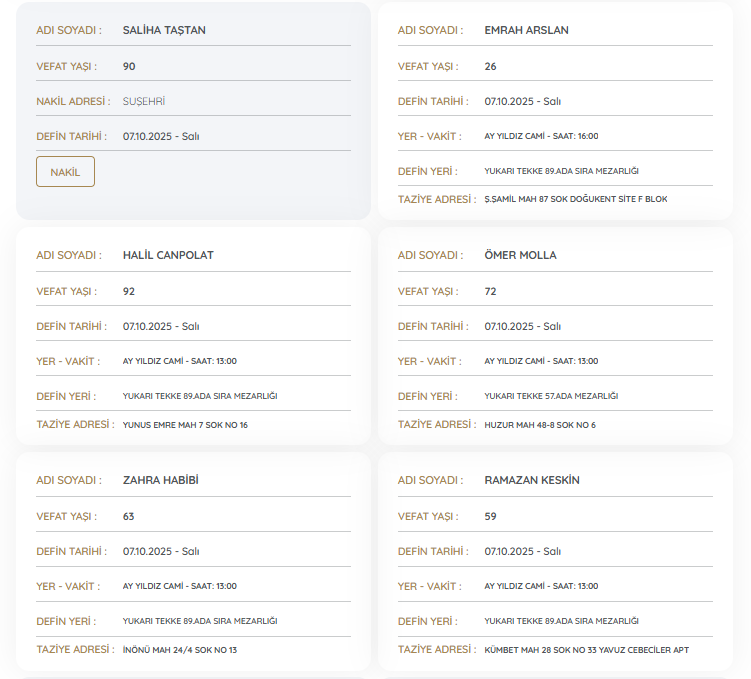Click the KÜMBET MAH 28 SOK condolence address
751x679 pixels.
(586, 650)
